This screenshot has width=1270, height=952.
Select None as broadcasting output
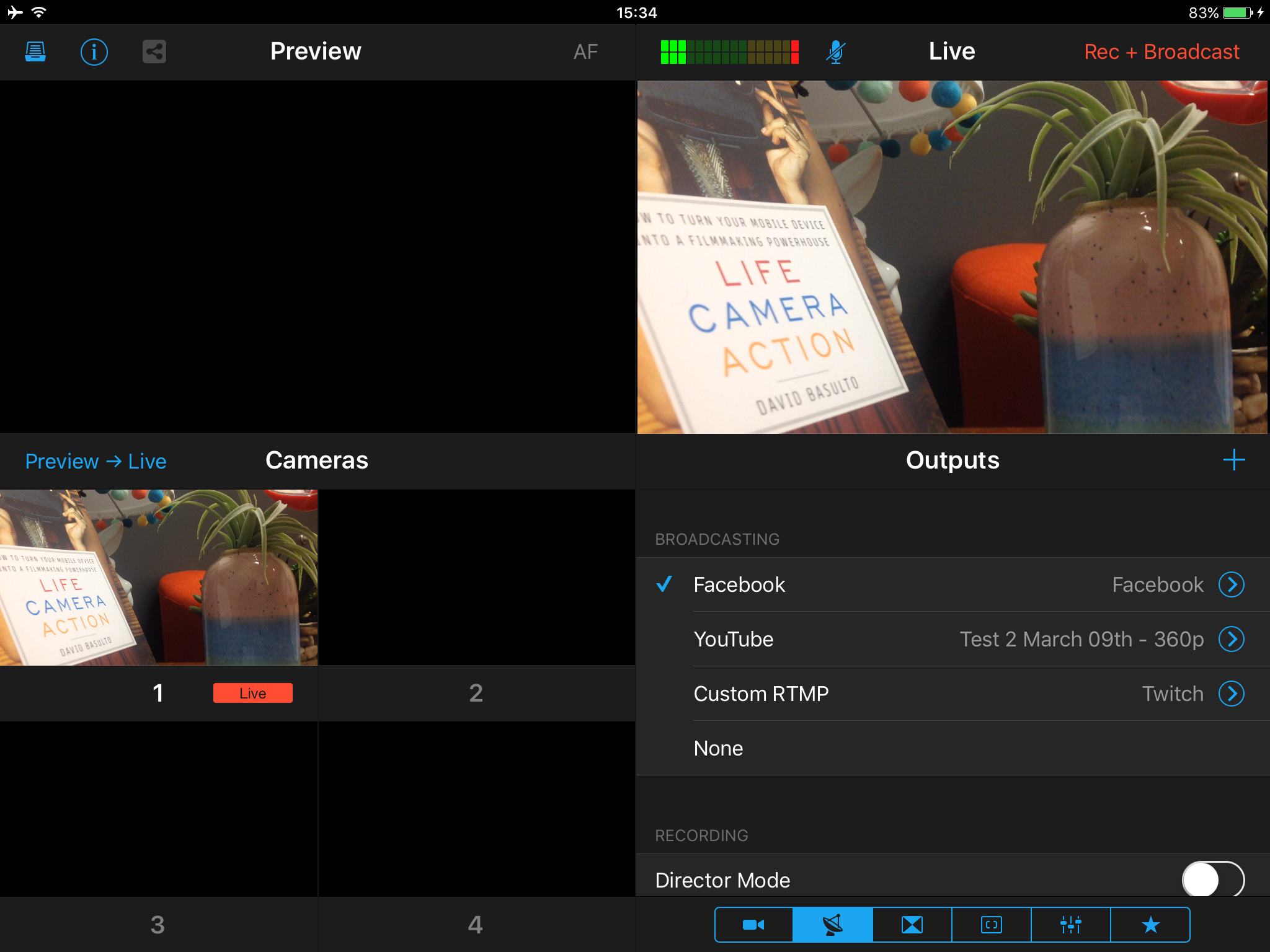pos(718,748)
